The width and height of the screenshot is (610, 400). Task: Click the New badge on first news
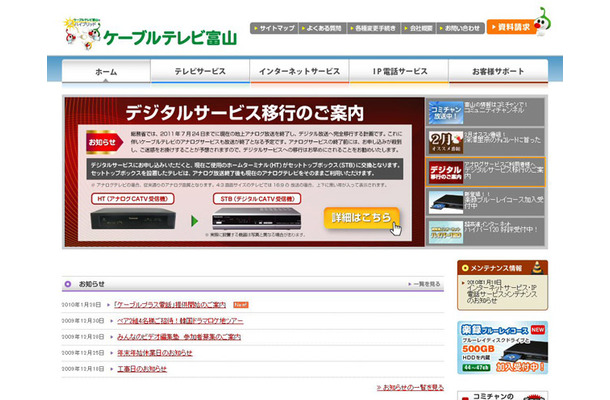pyautogui.click(x=241, y=305)
